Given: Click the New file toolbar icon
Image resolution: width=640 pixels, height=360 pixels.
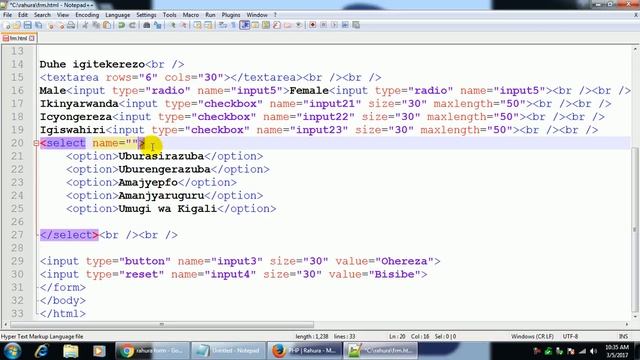Looking at the screenshot, I should point(7,25).
